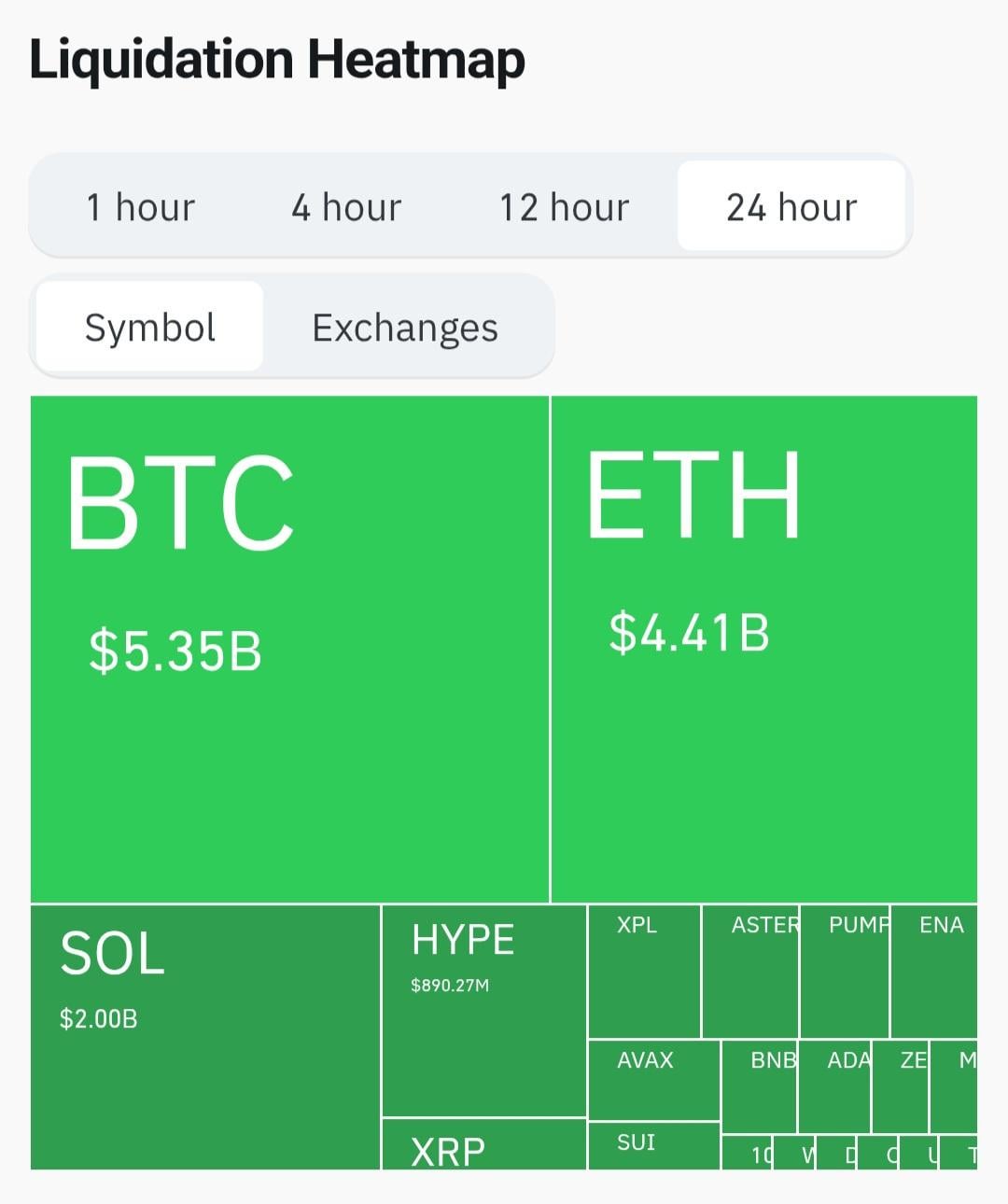Open the BTC liquidation tile
The height and width of the screenshot is (1204, 1008).
tap(289, 649)
